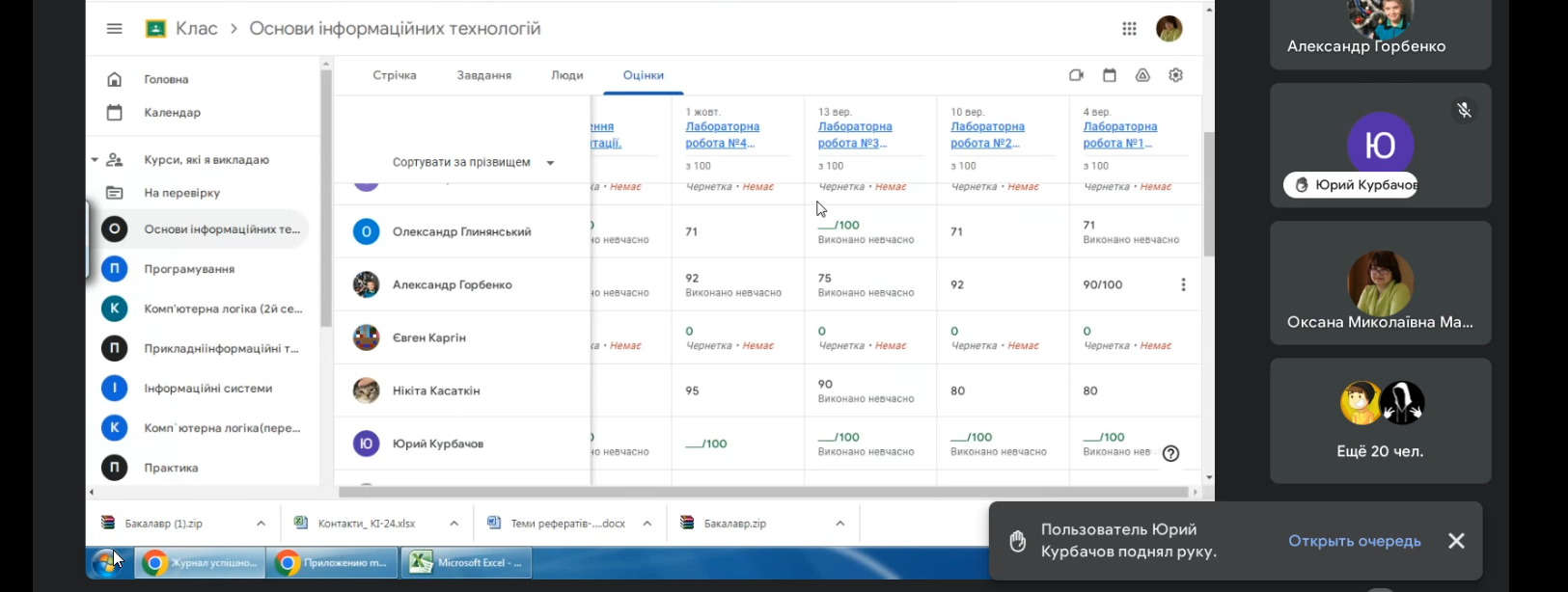Switch to the Приложению m... Chrome taskbar window
1568x592 pixels.
tap(333, 562)
